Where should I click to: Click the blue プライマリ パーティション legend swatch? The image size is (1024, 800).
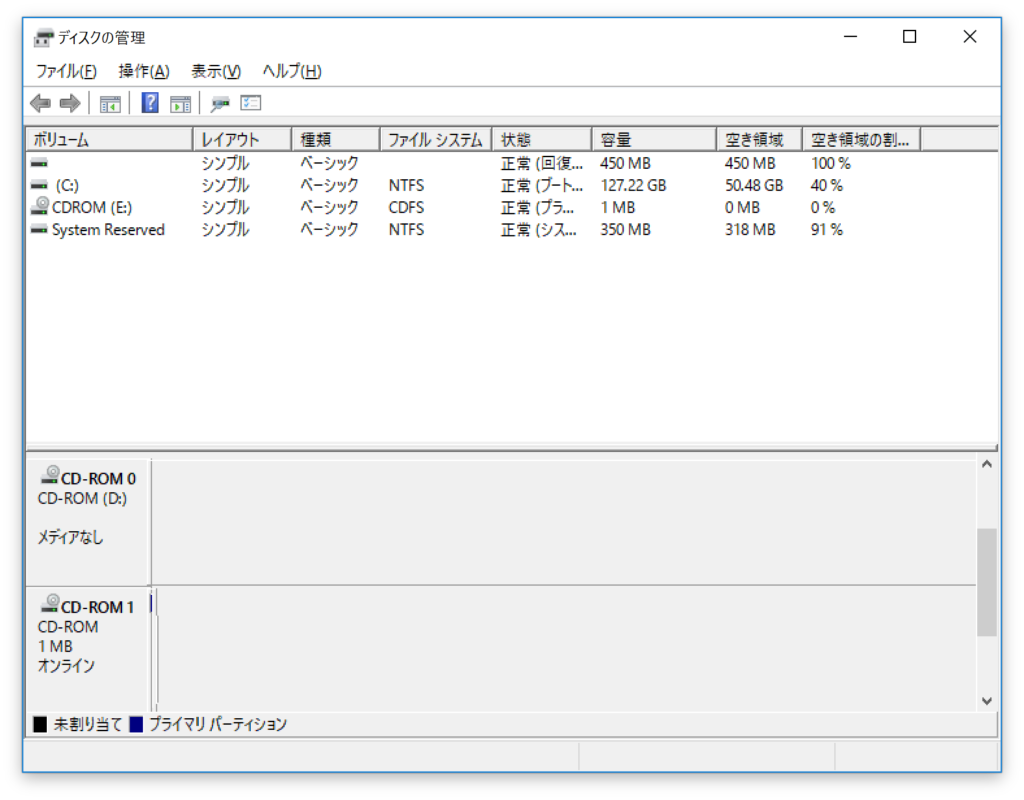pos(136,724)
